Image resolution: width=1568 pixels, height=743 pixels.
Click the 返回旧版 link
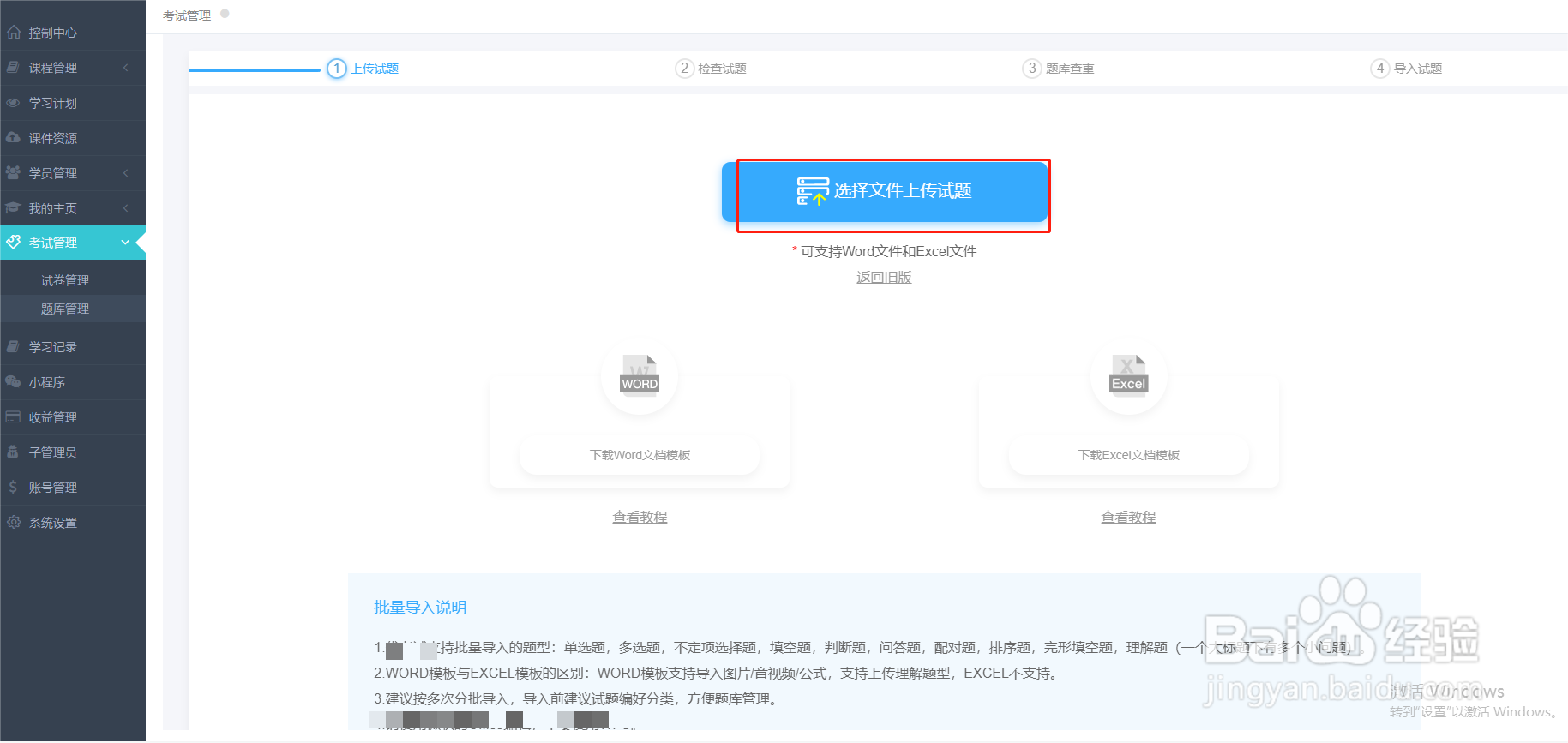point(884,278)
